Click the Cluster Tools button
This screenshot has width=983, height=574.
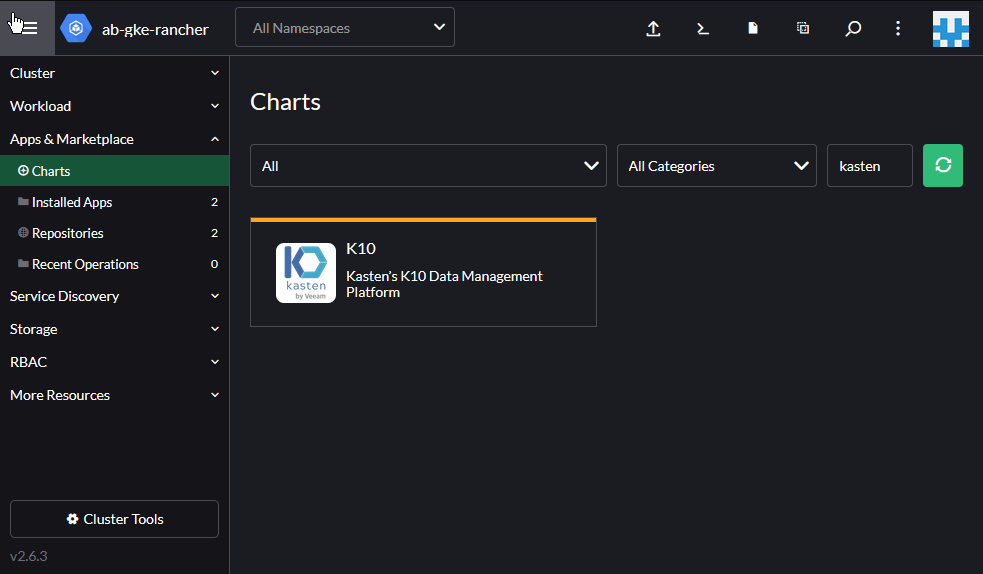(x=114, y=519)
